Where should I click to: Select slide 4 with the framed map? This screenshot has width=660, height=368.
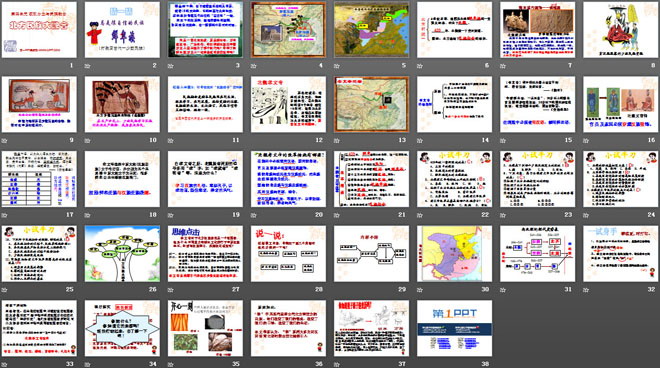(288, 29)
